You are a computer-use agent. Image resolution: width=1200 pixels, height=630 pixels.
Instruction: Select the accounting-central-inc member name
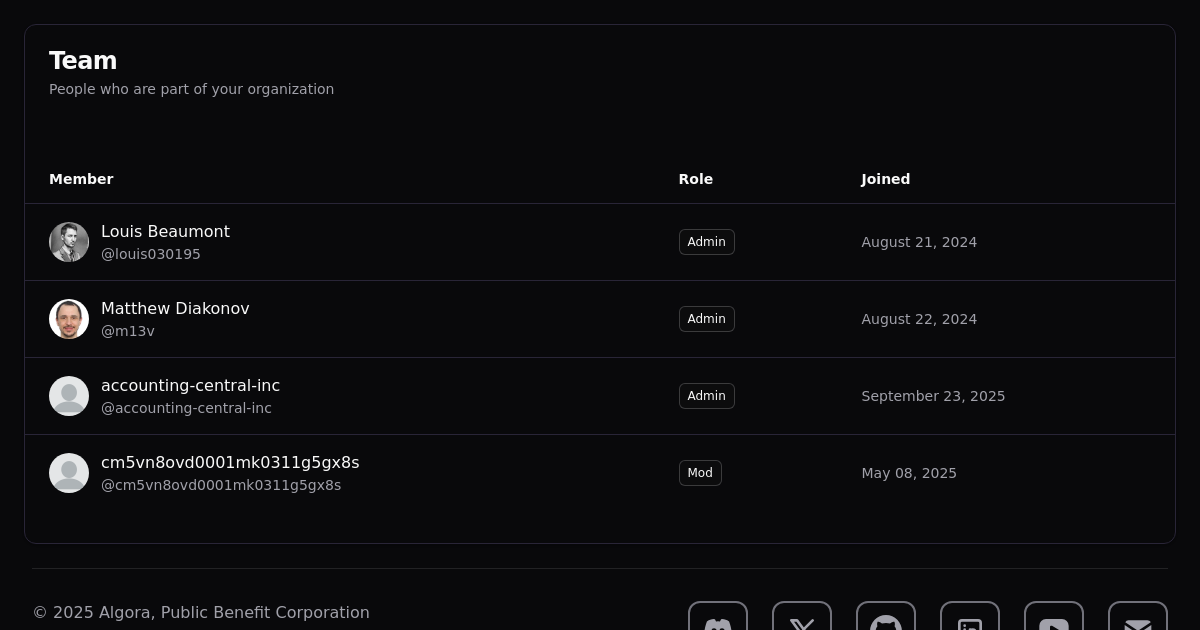tap(190, 385)
